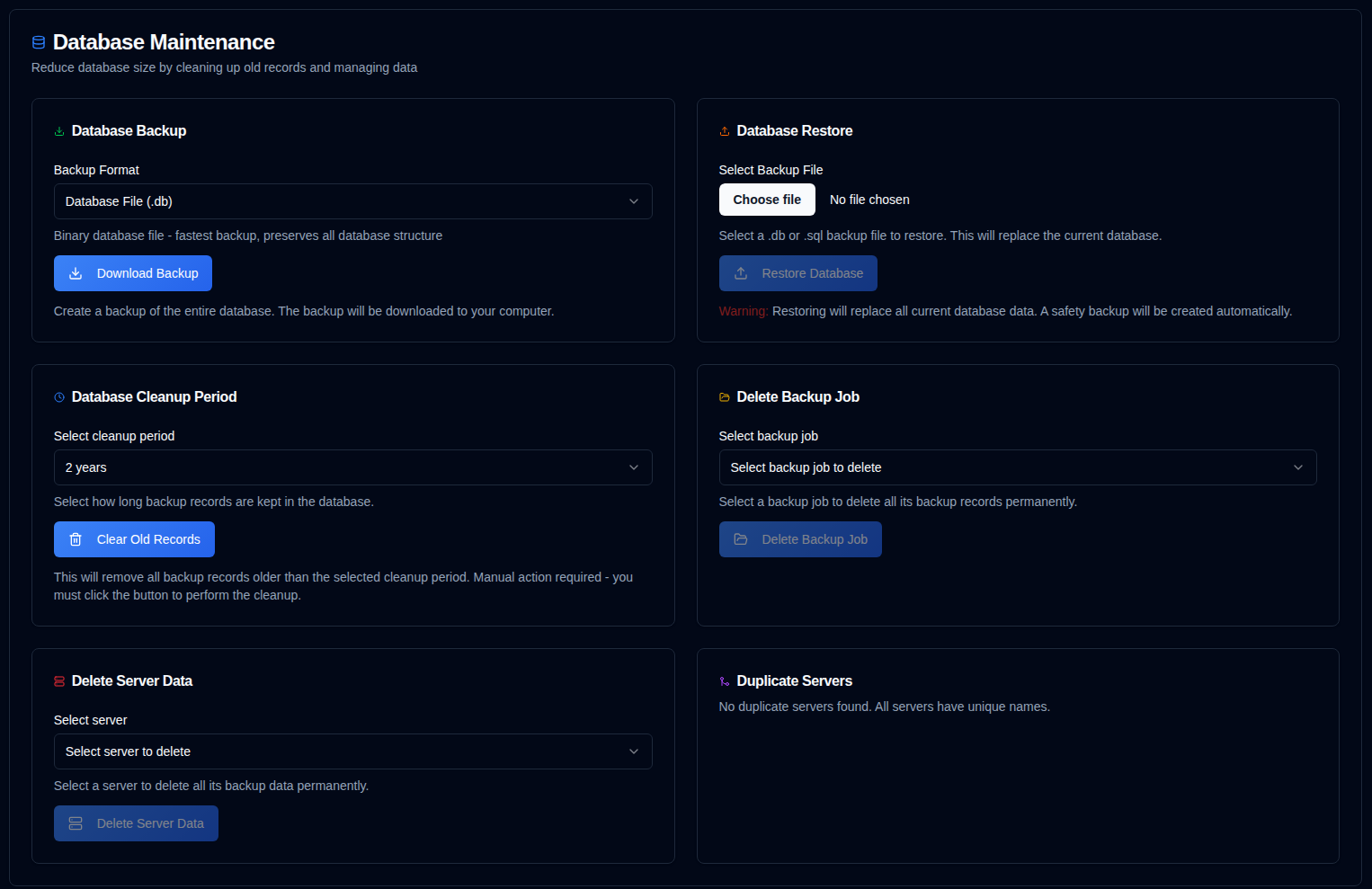
Task: Click the download arrow icon inside Download Backup button
Action: click(76, 273)
